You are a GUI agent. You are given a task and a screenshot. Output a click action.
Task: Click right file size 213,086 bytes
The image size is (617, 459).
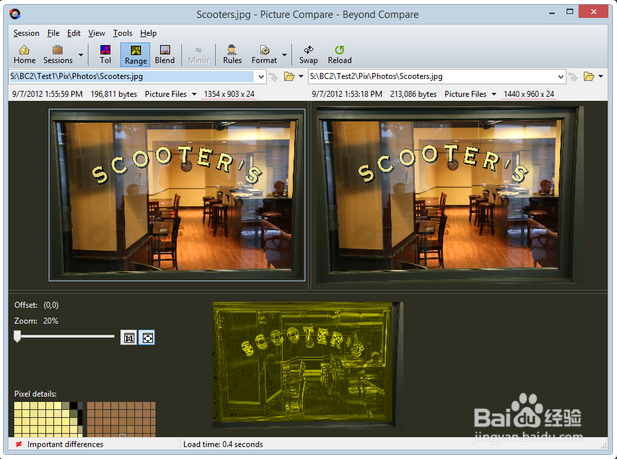(x=413, y=94)
